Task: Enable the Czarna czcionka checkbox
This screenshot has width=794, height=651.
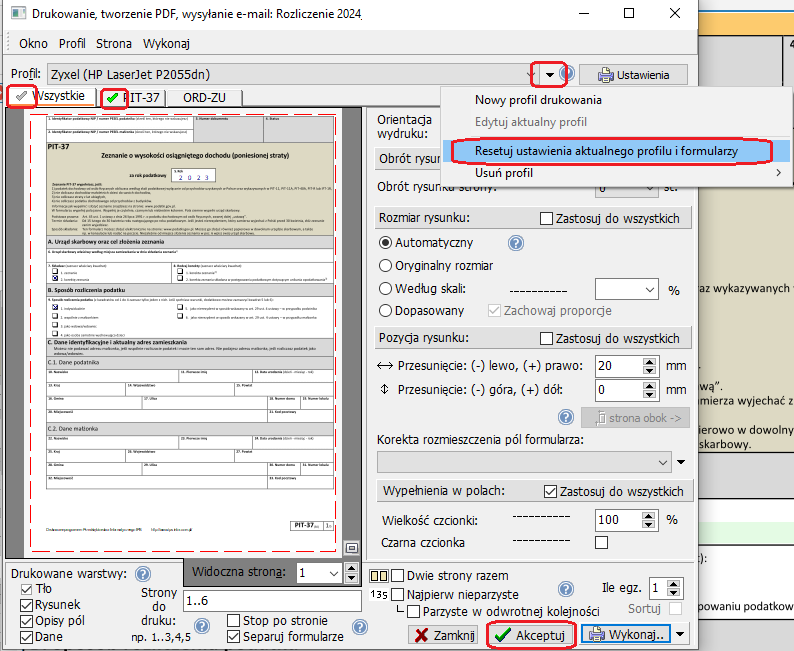Action: click(x=601, y=543)
